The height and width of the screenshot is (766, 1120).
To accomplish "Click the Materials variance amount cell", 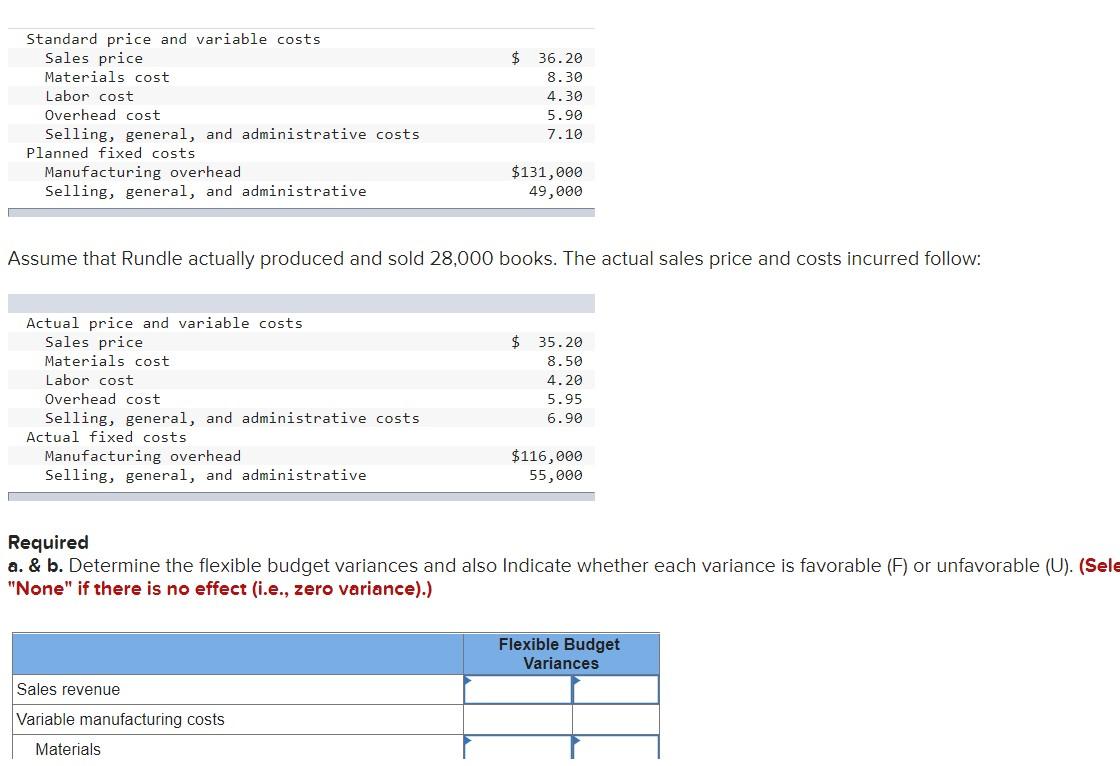I will tap(515, 749).
